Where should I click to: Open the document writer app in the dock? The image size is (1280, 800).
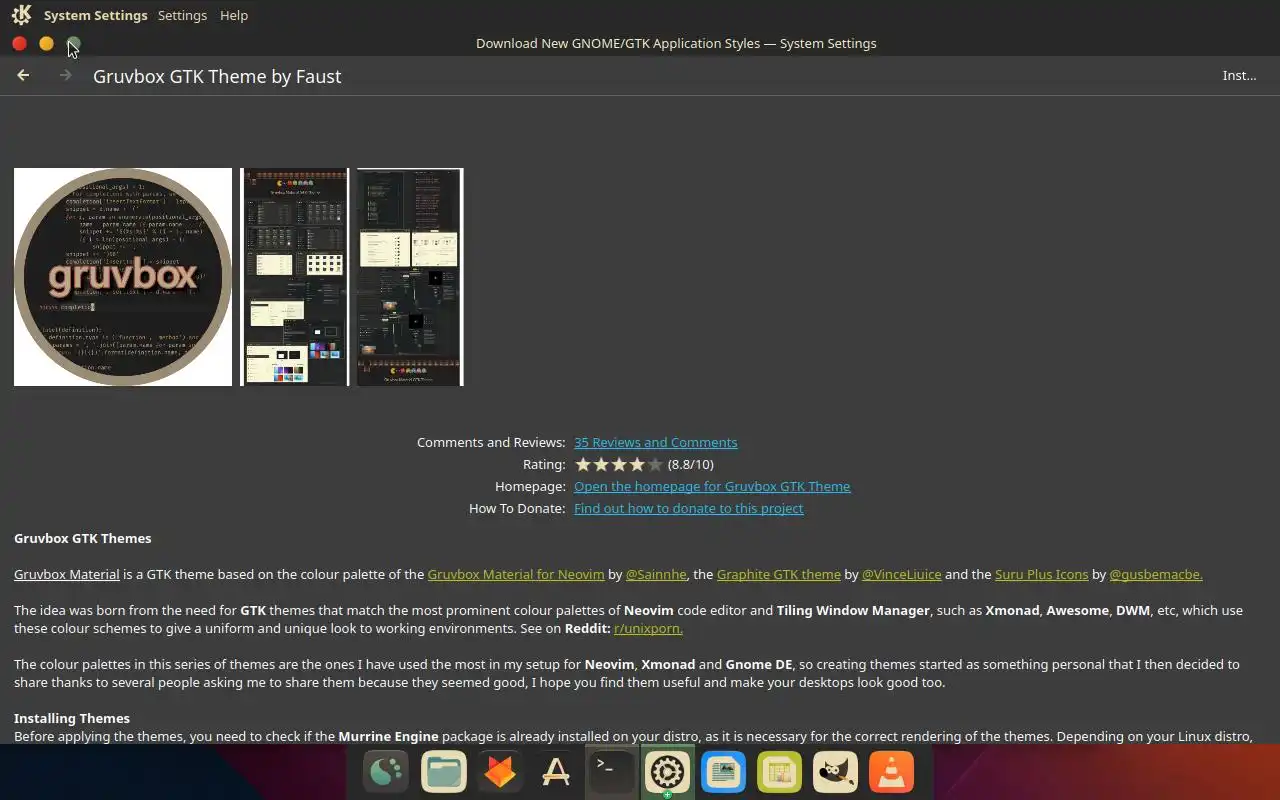[x=723, y=772]
